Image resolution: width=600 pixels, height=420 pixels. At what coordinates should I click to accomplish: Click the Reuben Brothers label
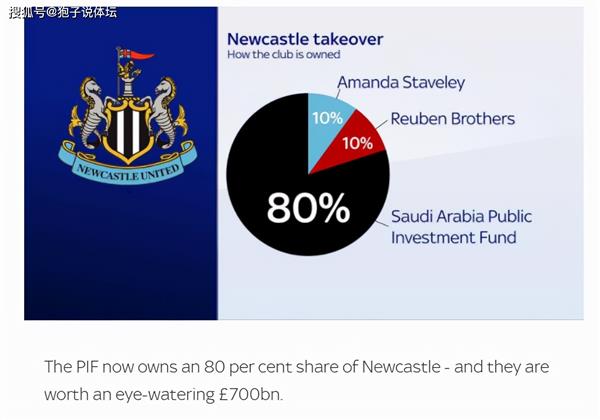452,119
